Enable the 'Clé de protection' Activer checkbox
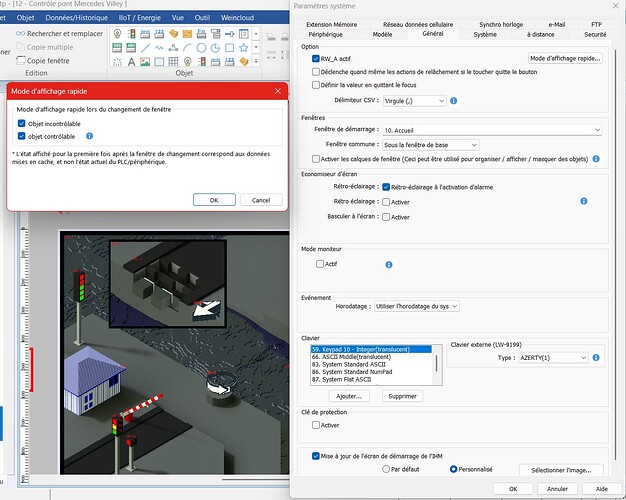Image resolution: width=626 pixels, height=500 pixels. coord(317,425)
